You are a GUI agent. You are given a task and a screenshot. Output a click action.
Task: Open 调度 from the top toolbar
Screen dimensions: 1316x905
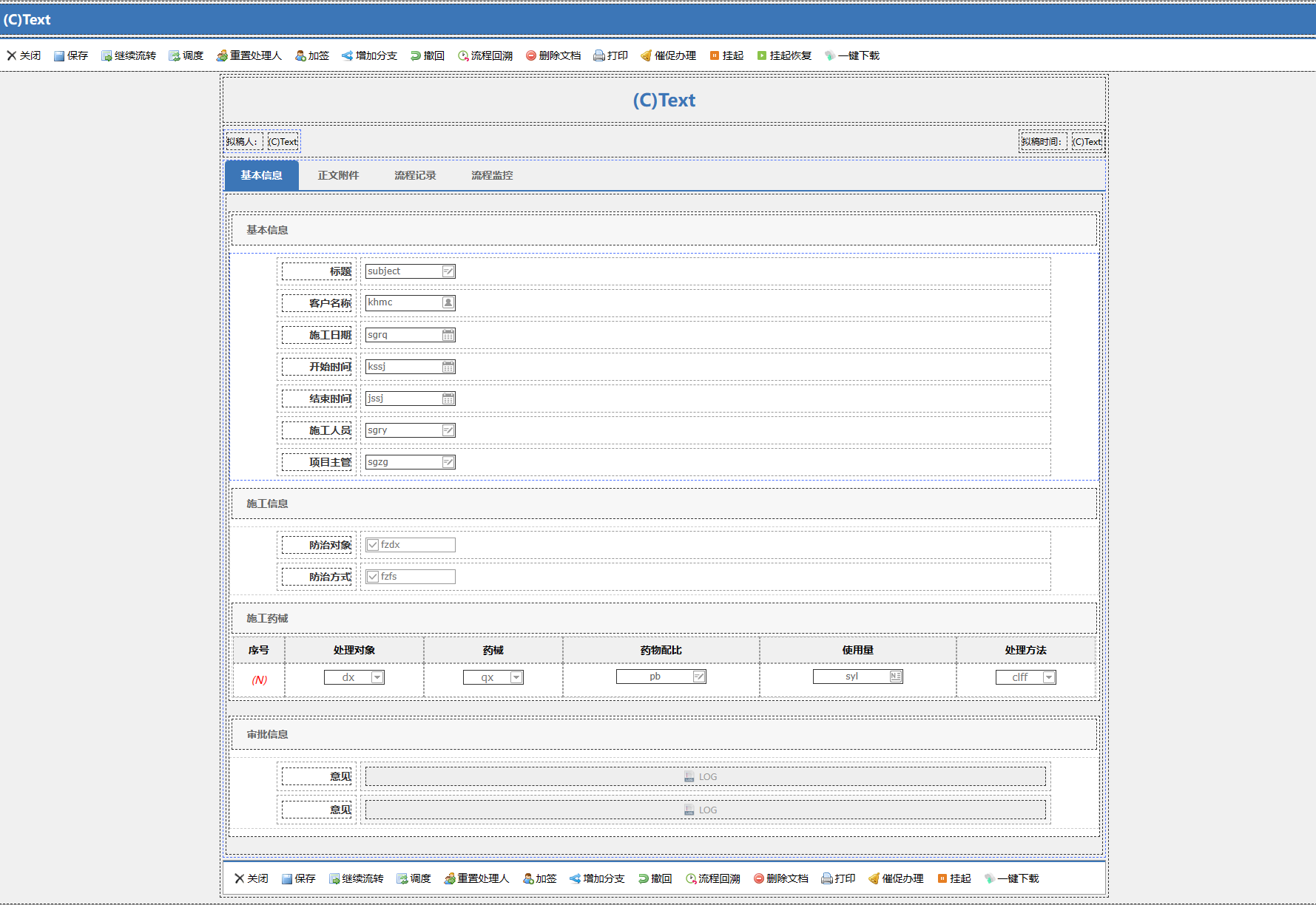click(x=186, y=55)
